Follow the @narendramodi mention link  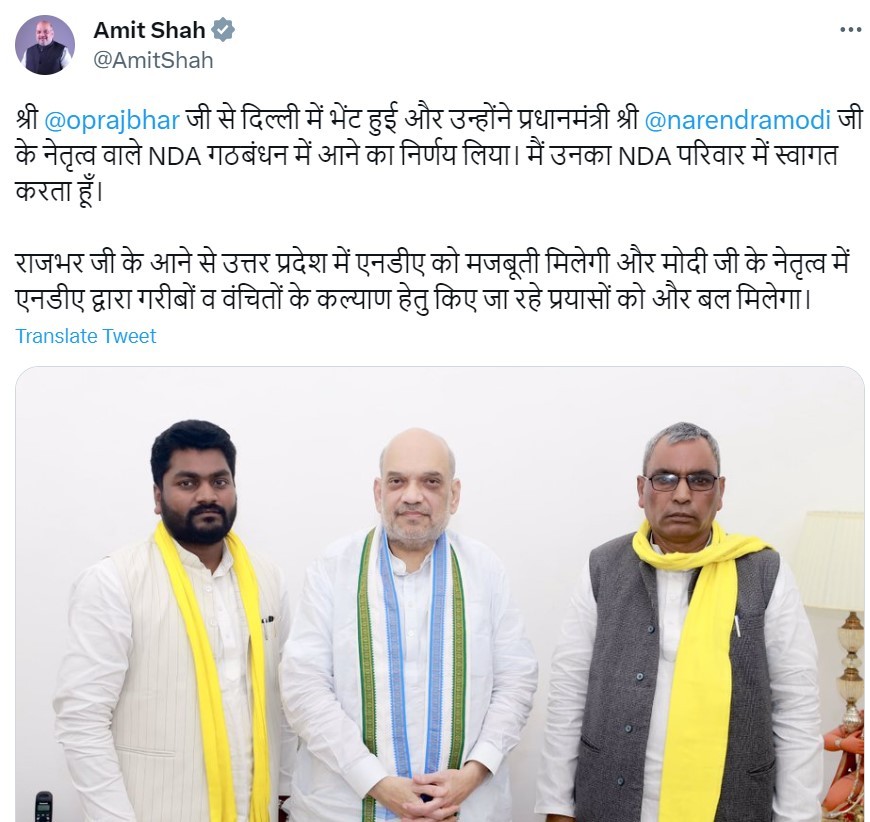[x=737, y=120]
